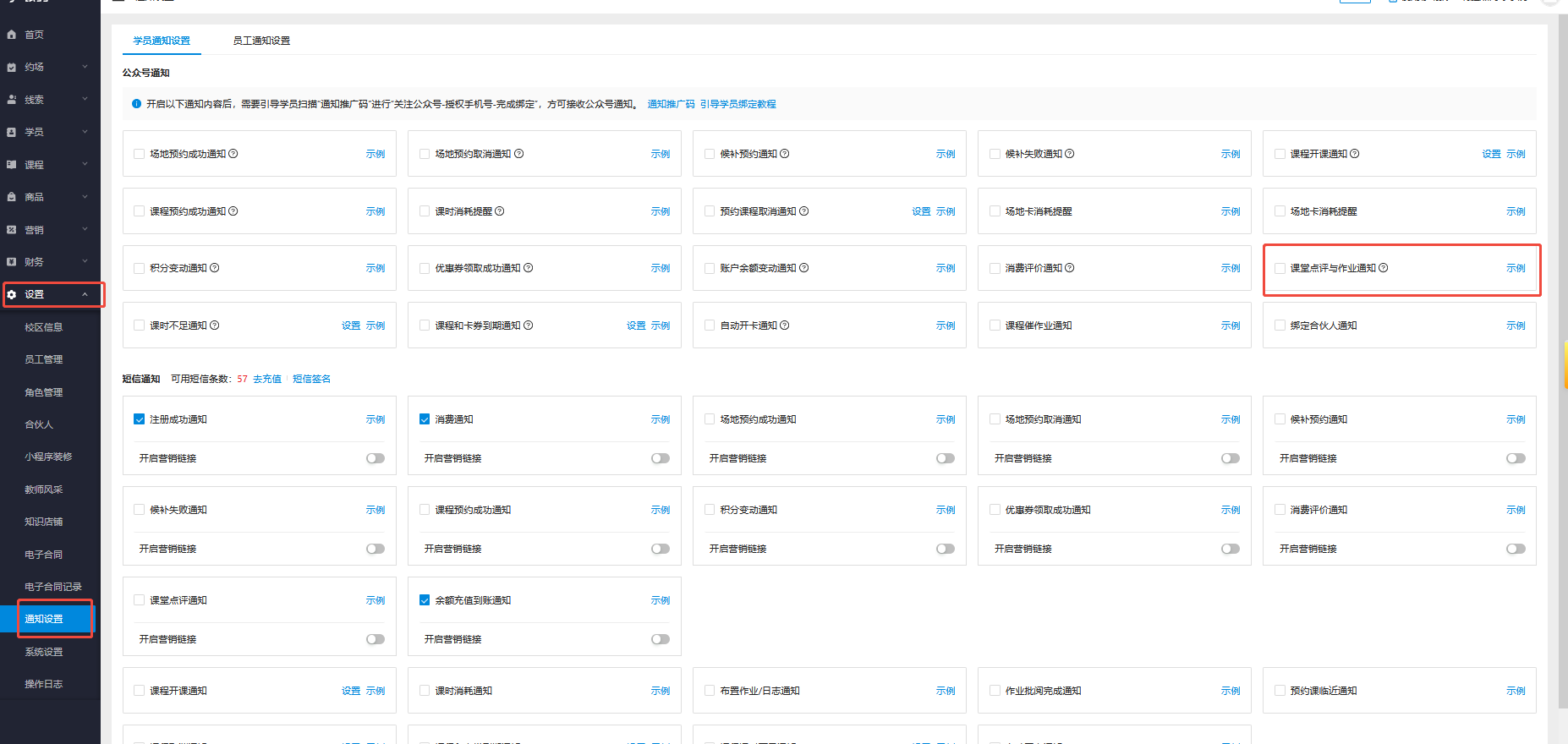1568x744 pixels.
Task: Click the 财务 icon in sidebar
Action: pos(12,262)
